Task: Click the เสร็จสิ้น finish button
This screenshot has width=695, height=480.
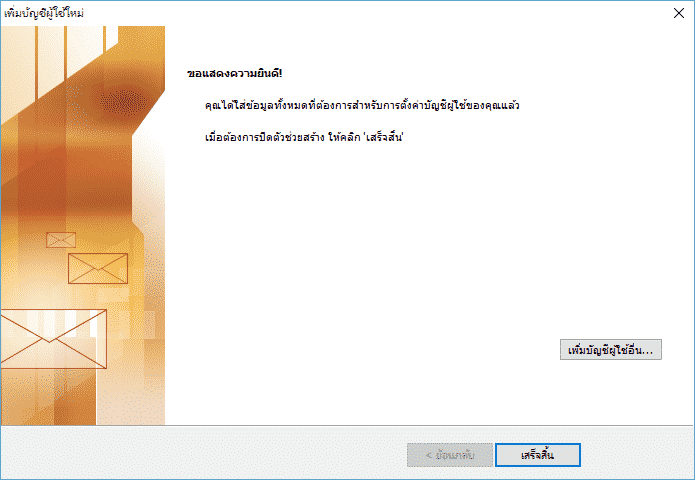Action: point(538,455)
